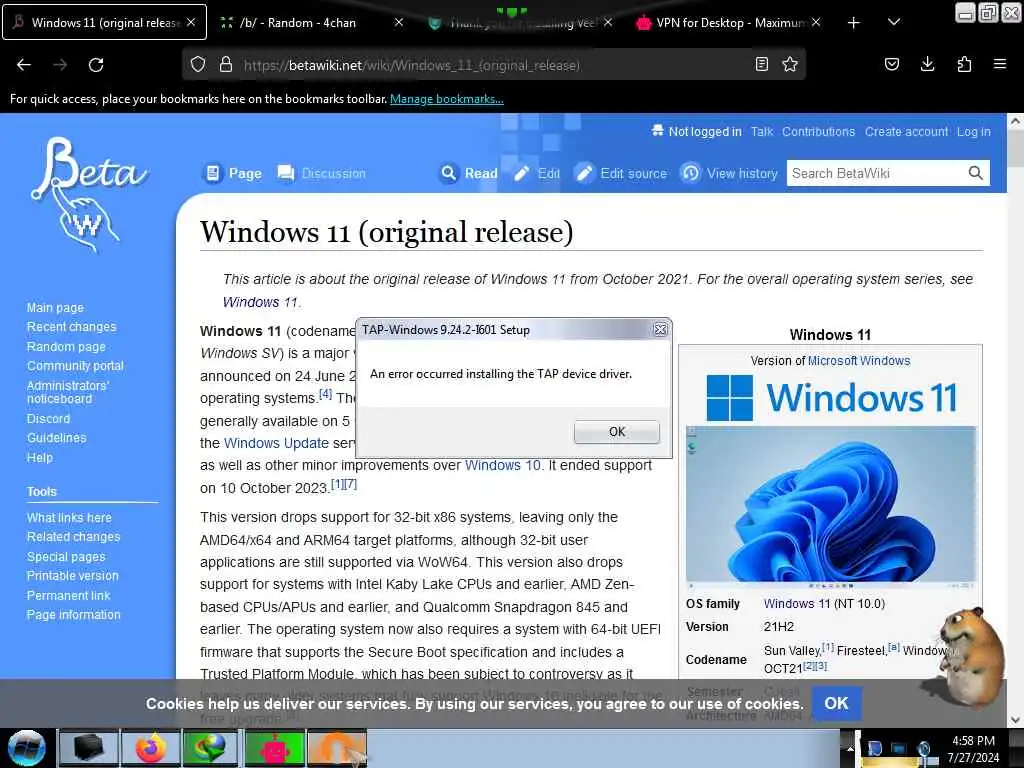Open What links here tool
The height and width of the screenshot is (768, 1024).
pos(69,517)
